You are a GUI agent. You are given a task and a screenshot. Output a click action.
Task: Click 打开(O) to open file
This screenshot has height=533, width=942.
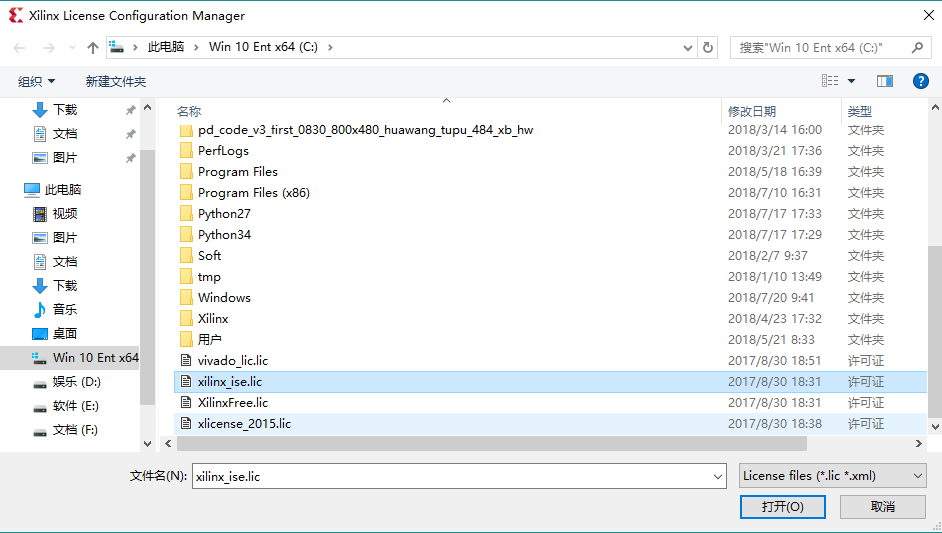click(783, 507)
